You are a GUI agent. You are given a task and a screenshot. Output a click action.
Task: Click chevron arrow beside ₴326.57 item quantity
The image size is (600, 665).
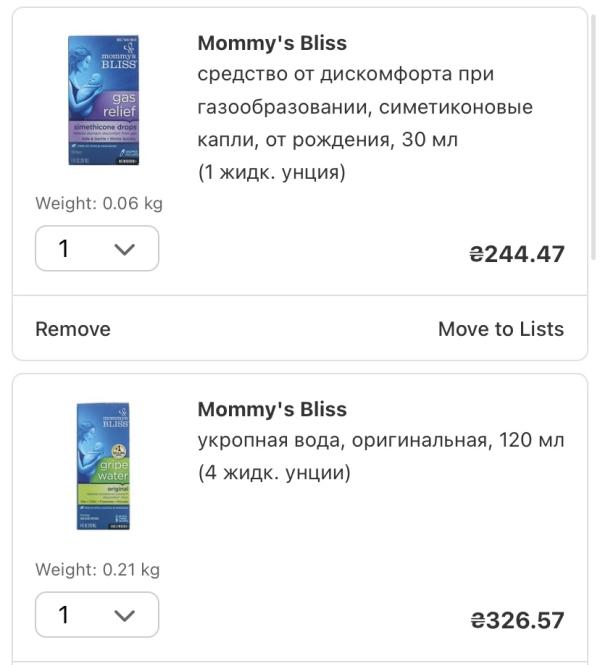click(125, 616)
